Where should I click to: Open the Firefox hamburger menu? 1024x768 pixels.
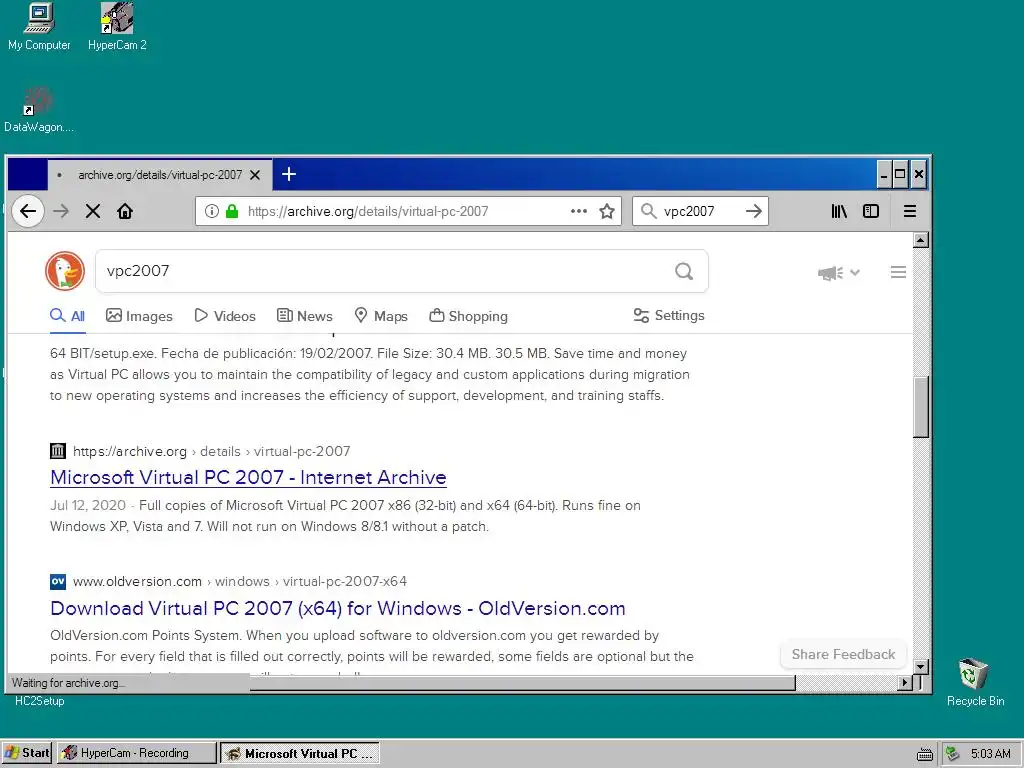pyautogui.click(x=909, y=211)
